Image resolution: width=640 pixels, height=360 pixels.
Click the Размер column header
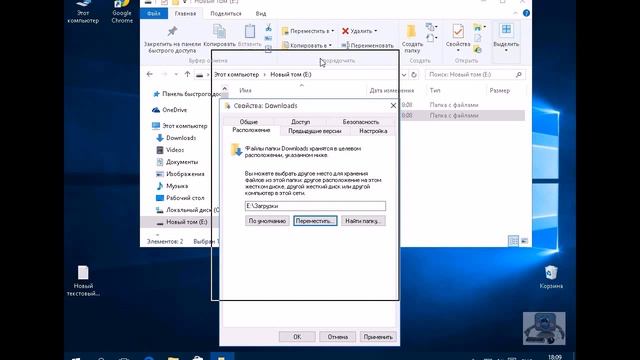499,91
